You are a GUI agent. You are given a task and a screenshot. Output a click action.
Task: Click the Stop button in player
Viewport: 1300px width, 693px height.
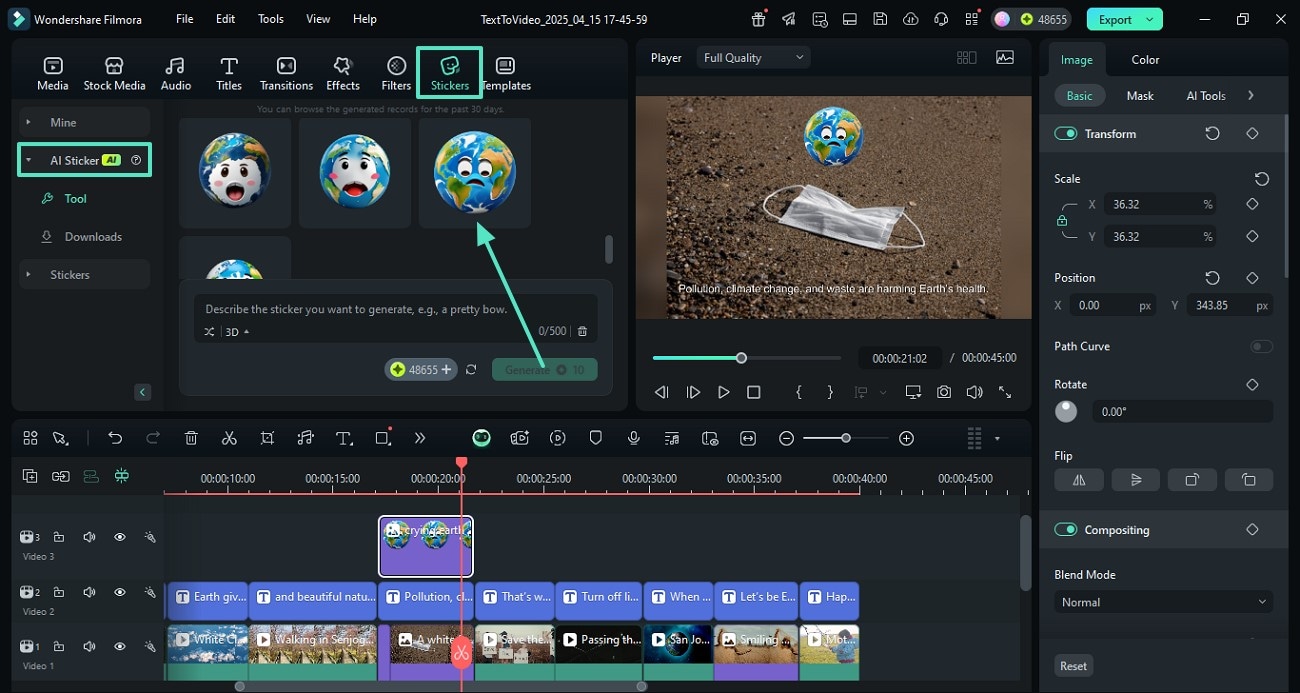click(x=754, y=393)
